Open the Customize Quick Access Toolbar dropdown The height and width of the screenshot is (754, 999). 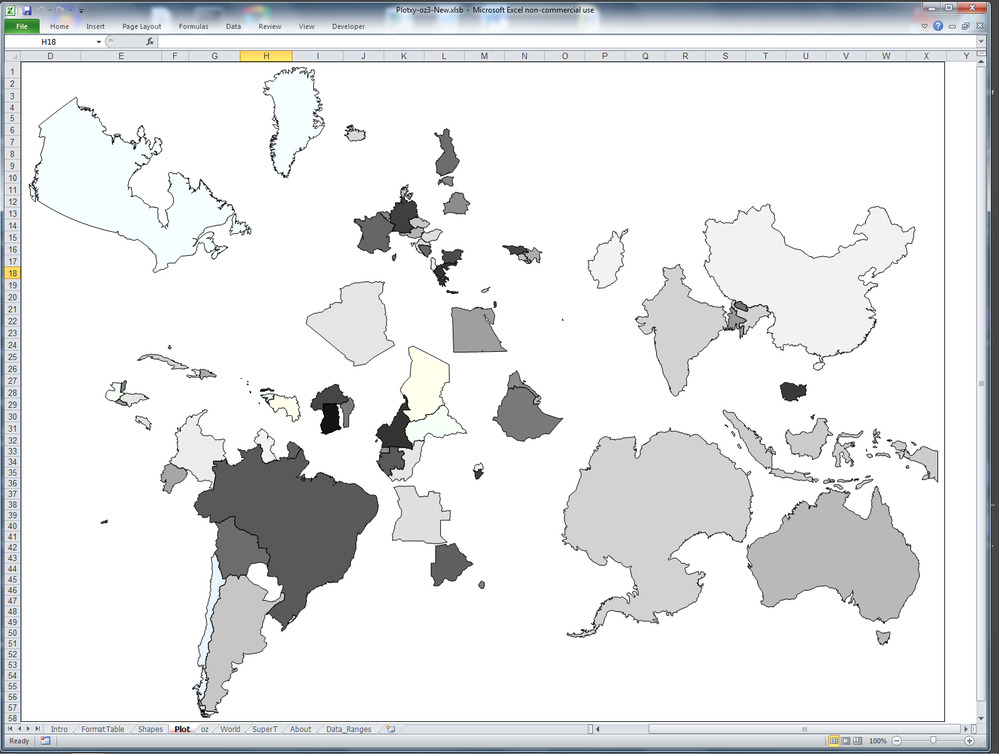pos(81,10)
